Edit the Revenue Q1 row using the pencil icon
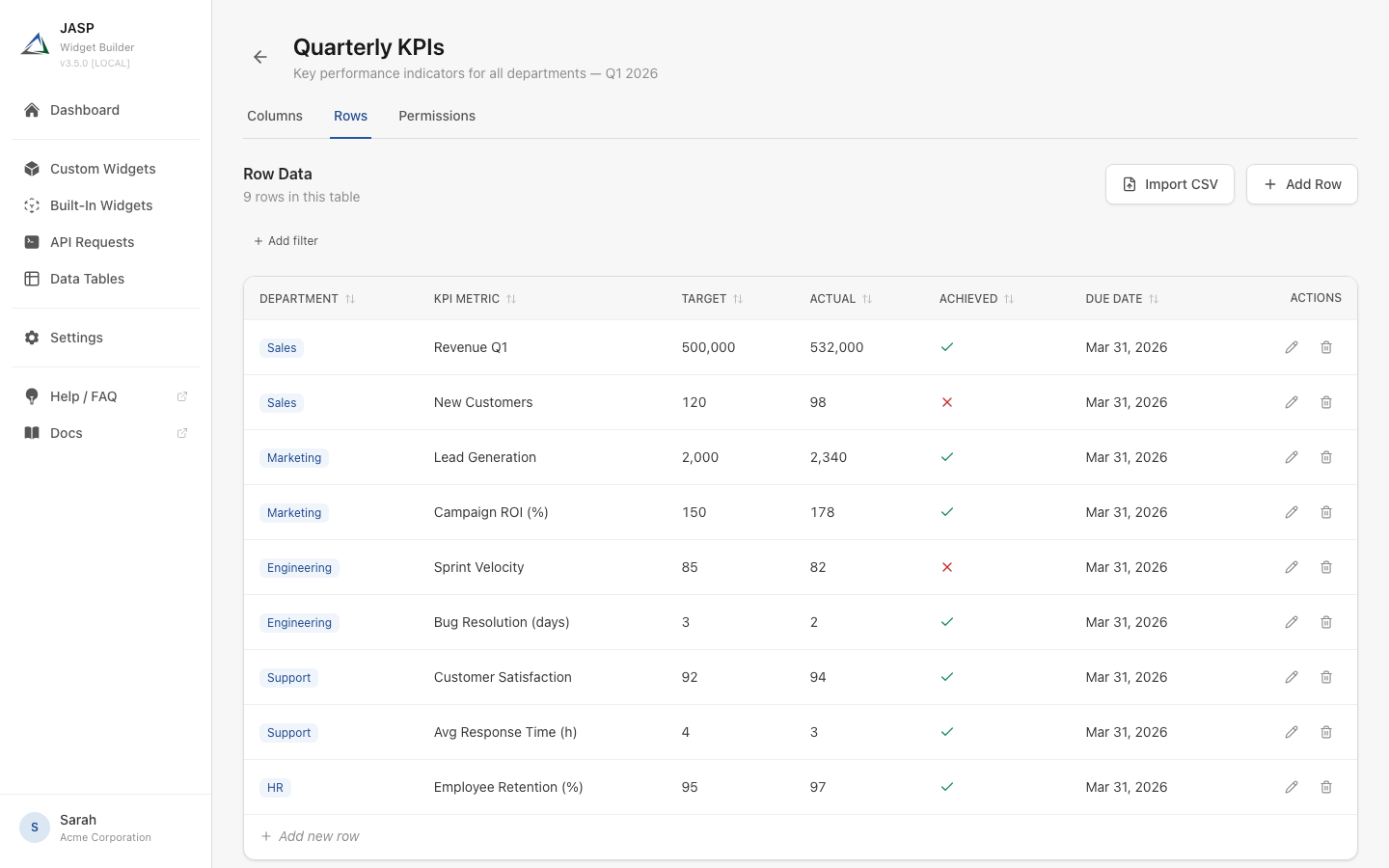 (x=1292, y=347)
